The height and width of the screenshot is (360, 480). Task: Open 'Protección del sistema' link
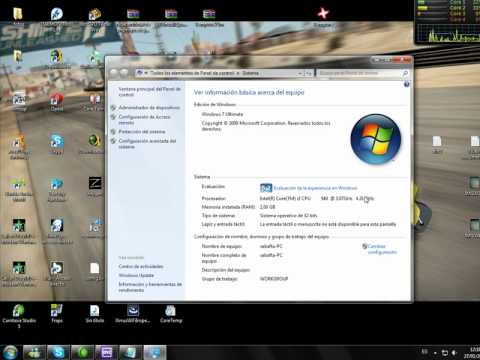[x=142, y=132]
